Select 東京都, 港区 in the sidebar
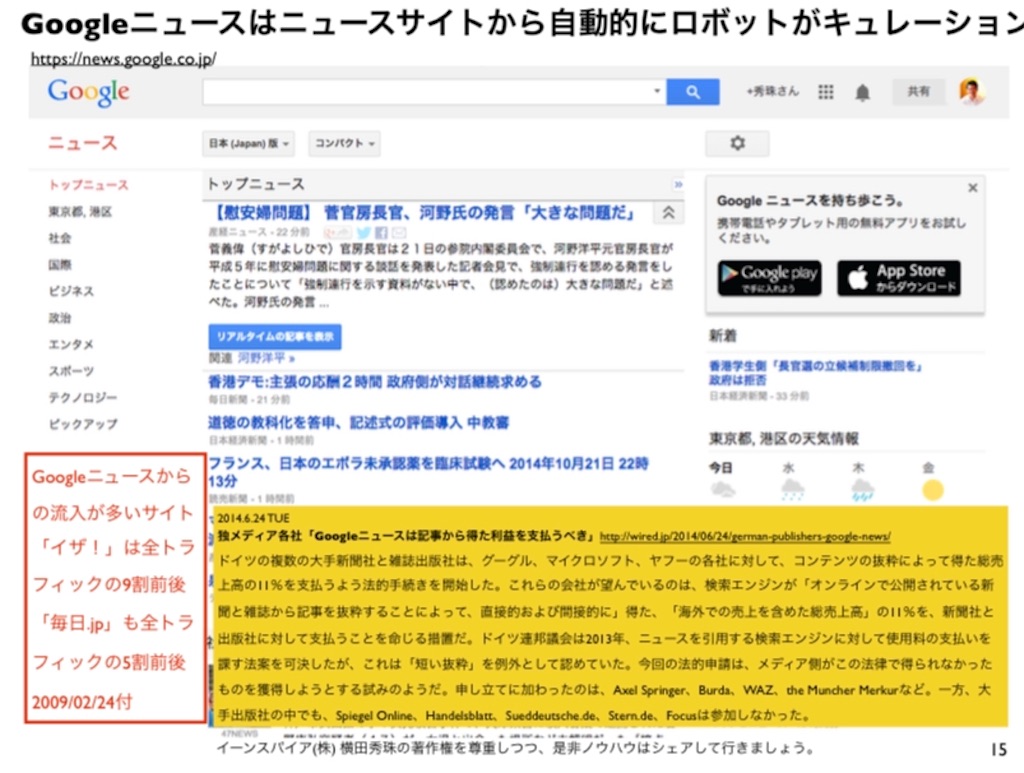1024x773 pixels. tap(80, 212)
